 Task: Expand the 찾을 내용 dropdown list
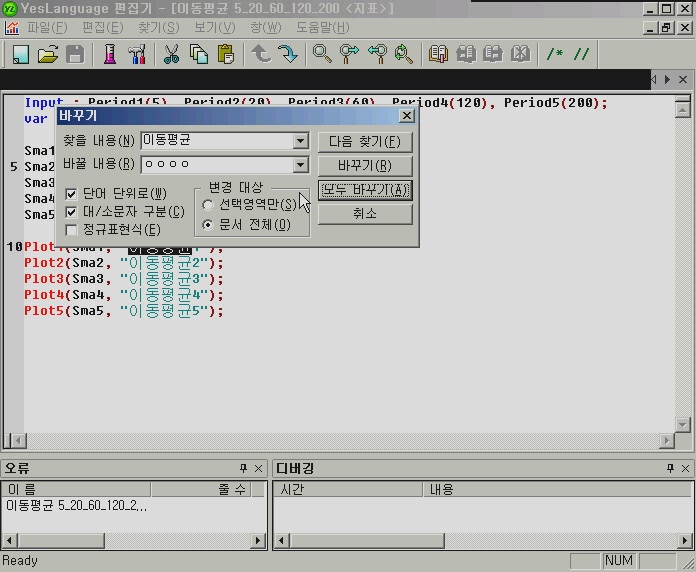300,141
